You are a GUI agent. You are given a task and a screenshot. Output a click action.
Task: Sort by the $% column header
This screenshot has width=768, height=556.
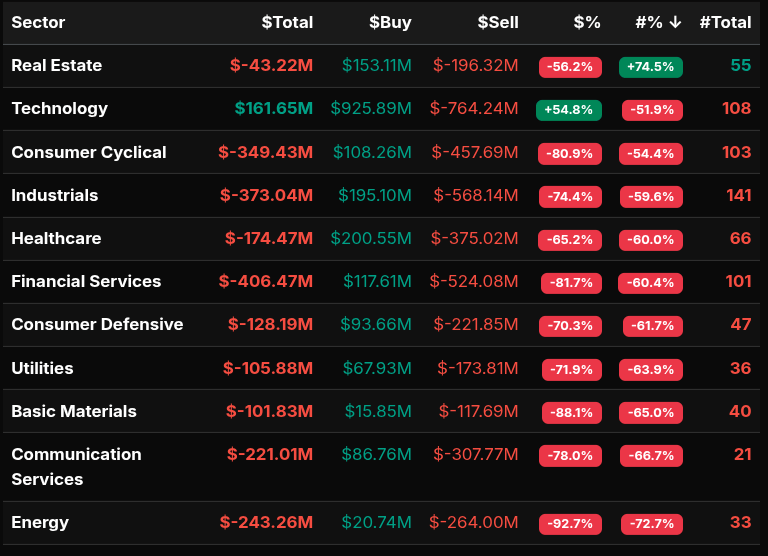[x=587, y=22]
